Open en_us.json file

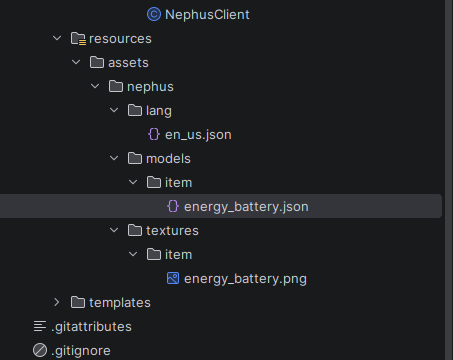pos(198,135)
